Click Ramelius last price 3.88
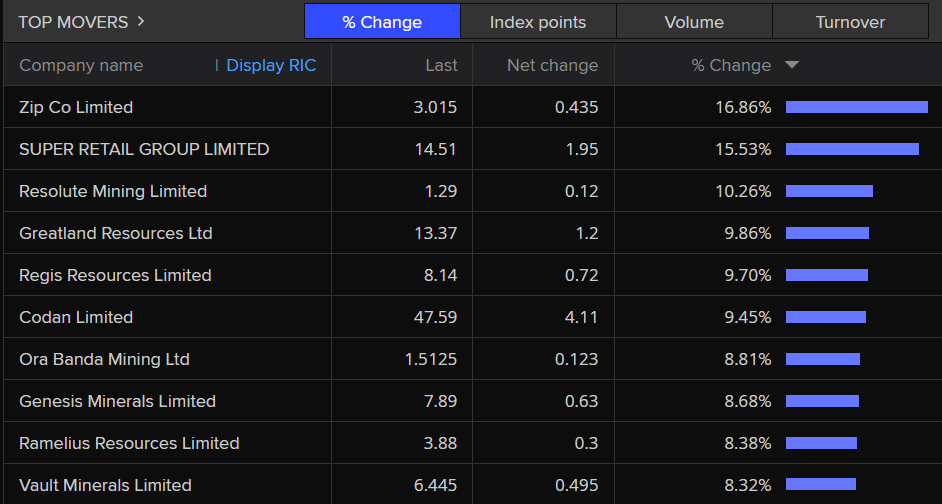This screenshot has height=504, width=942. [440, 443]
